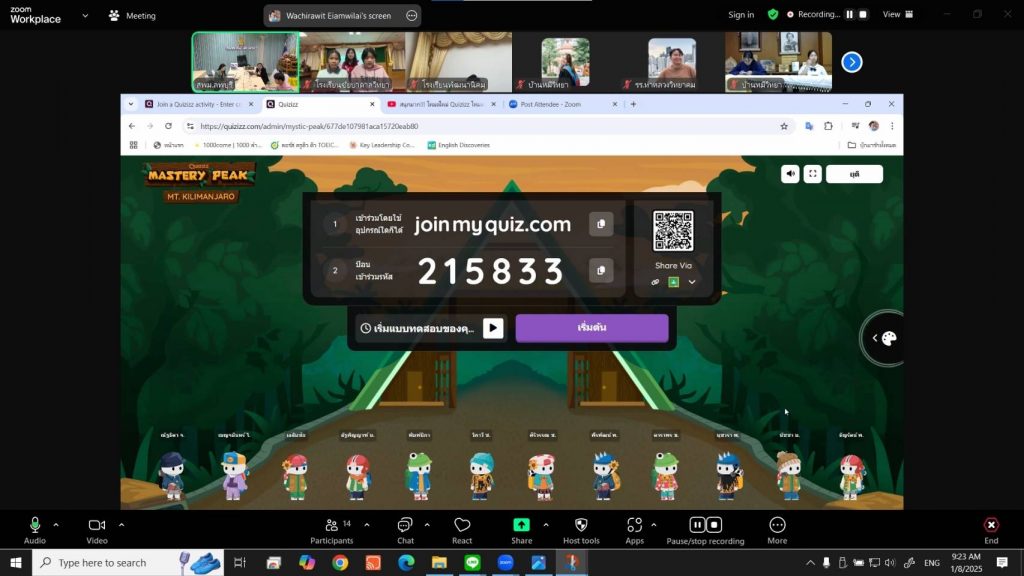Click the Quizizz share link chain icon

[655, 282]
